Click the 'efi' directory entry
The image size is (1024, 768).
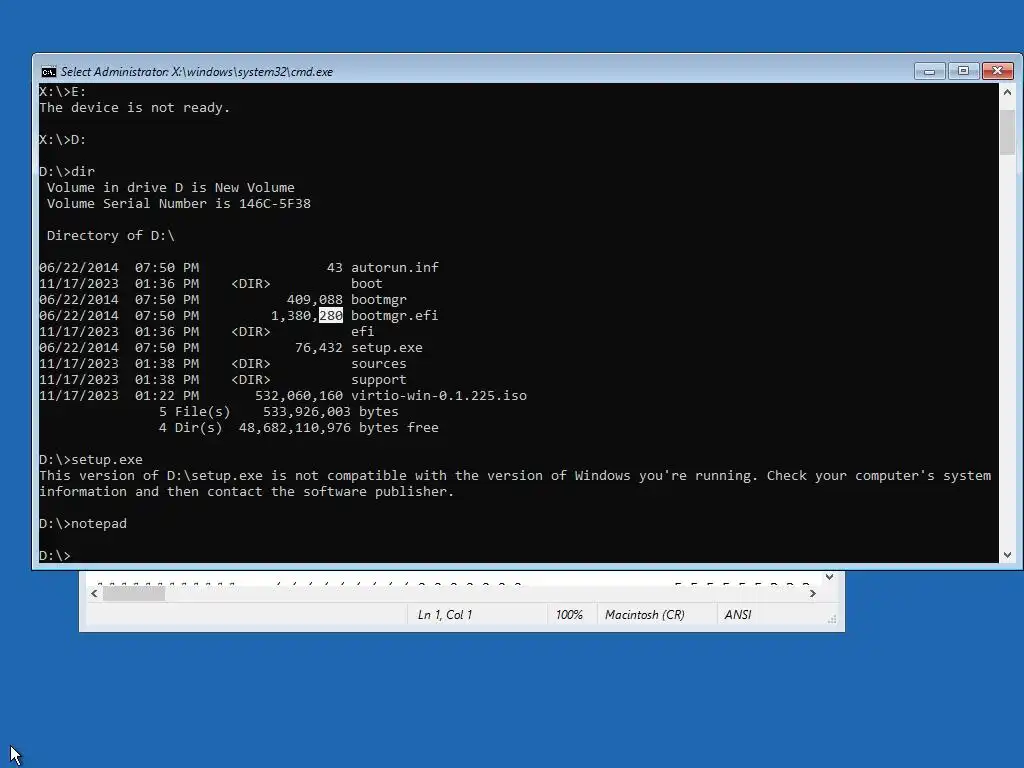[362, 332]
